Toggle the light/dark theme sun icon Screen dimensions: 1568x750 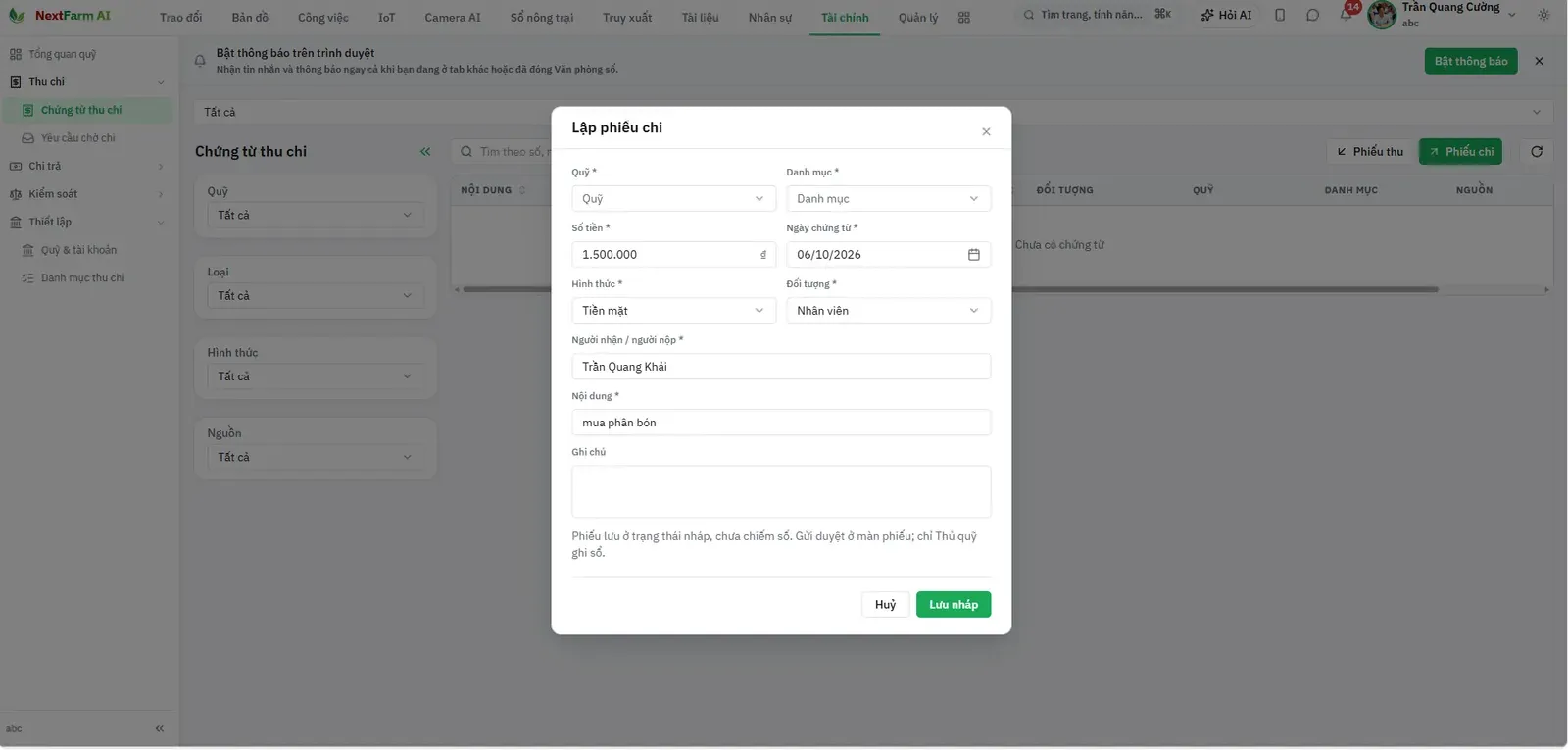coord(1544,15)
